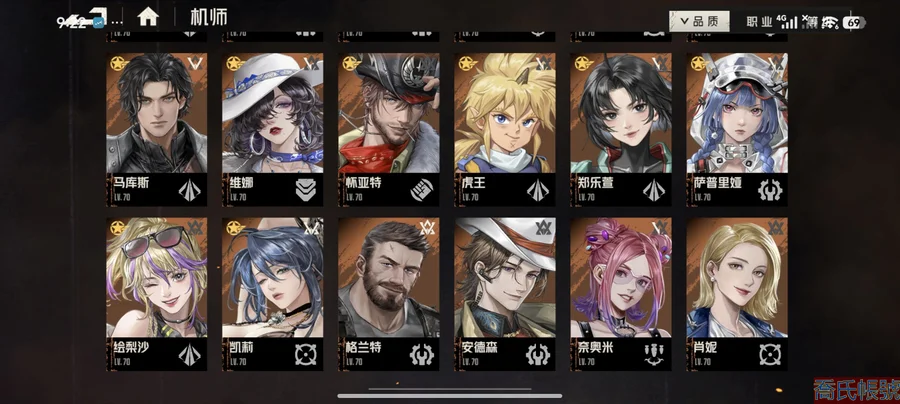The height and width of the screenshot is (404, 900).
Task: Select the 格兰特 character card
Action: click(389, 293)
